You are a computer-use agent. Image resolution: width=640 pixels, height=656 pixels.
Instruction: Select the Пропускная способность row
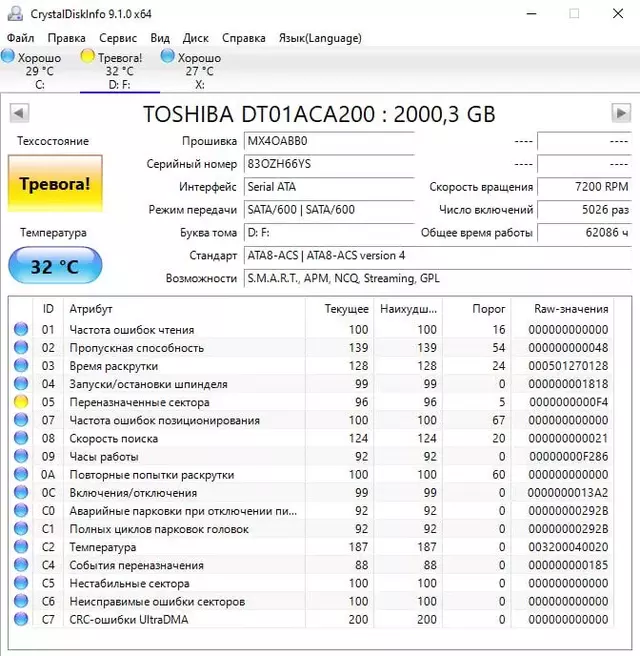point(311,348)
